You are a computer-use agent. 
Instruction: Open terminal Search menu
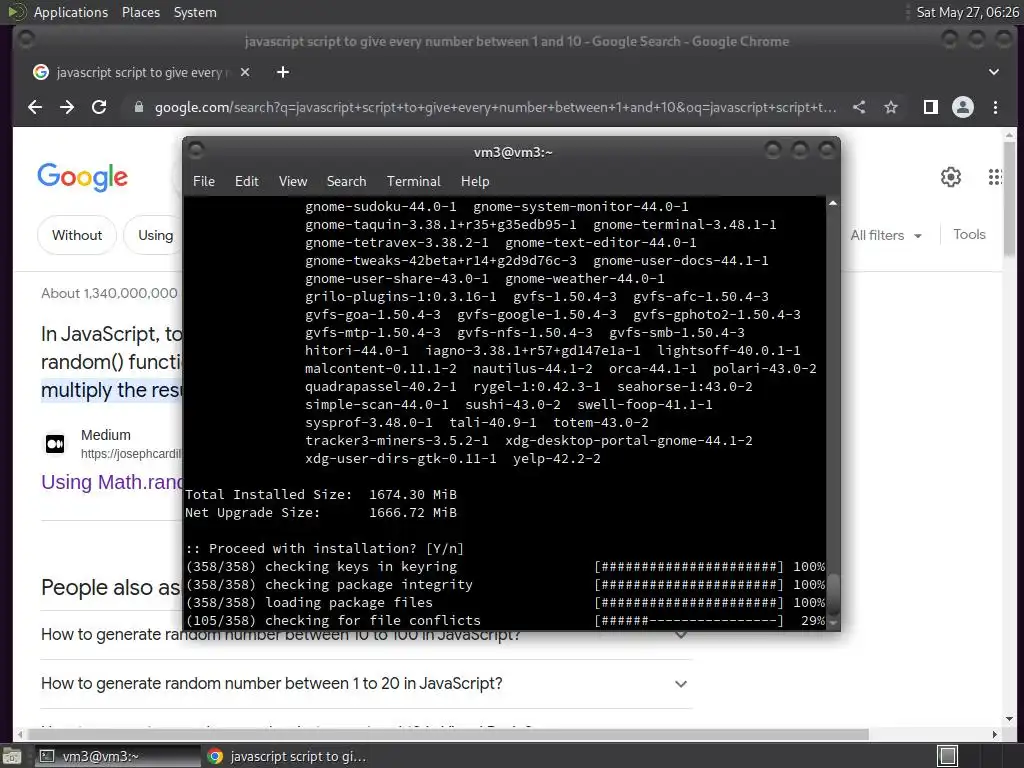tap(346, 181)
